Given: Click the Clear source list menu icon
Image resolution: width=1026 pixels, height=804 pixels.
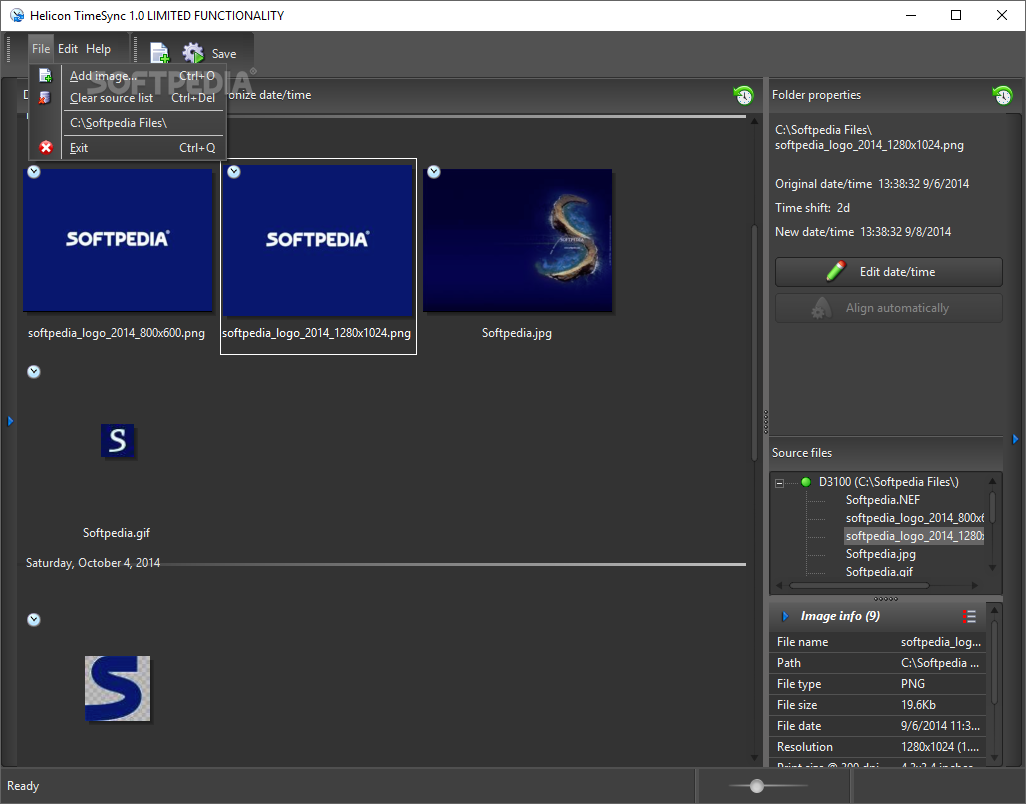Looking at the screenshot, I should point(44,98).
